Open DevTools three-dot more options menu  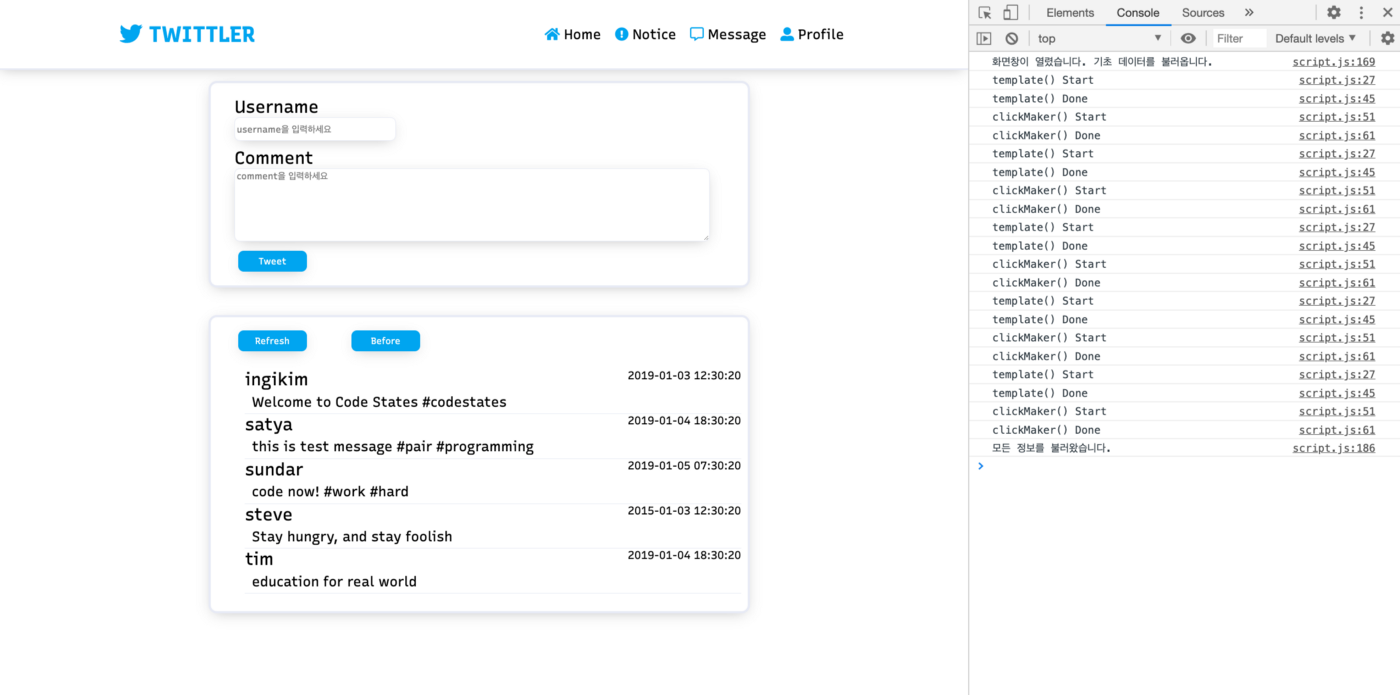coord(1361,13)
